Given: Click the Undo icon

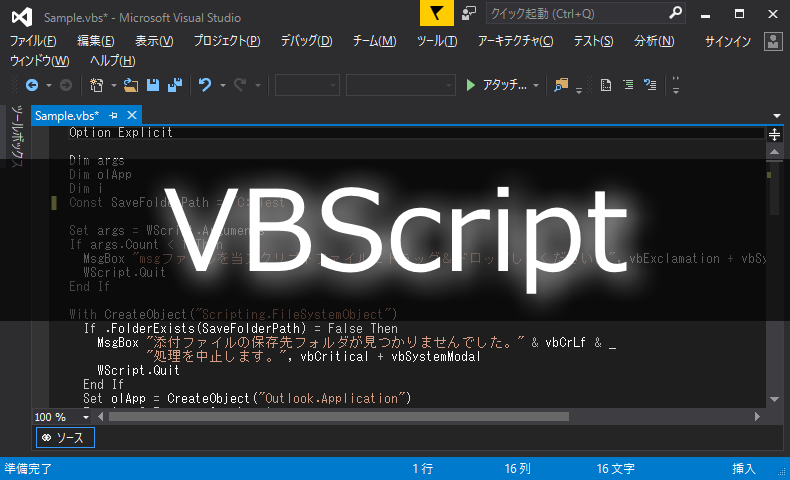Looking at the screenshot, I should [205, 85].
